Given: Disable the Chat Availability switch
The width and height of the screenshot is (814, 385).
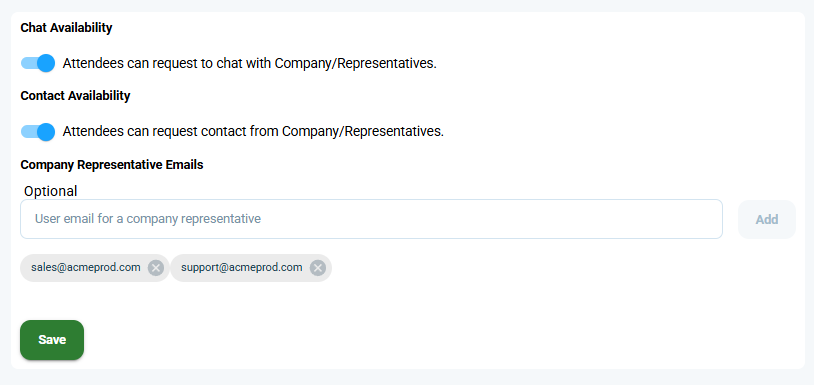Looking at the screenshot, I should 38,63.
